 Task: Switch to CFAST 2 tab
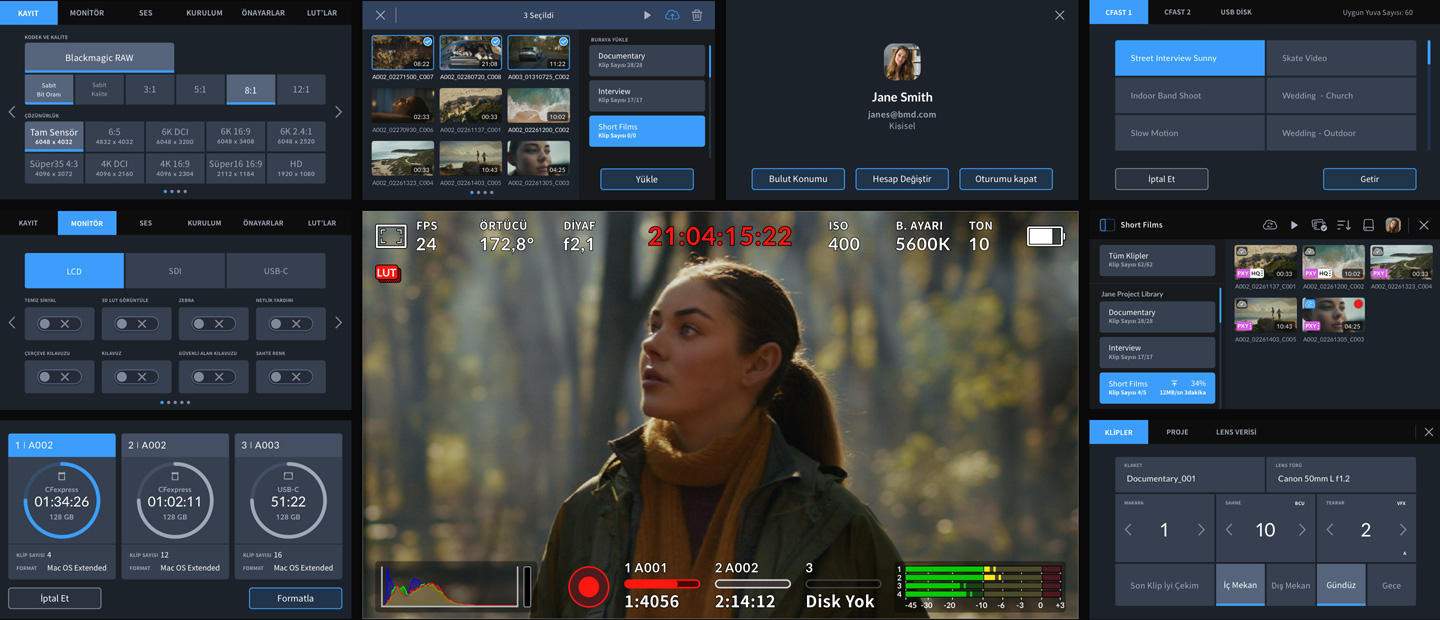click(1177, 12)
